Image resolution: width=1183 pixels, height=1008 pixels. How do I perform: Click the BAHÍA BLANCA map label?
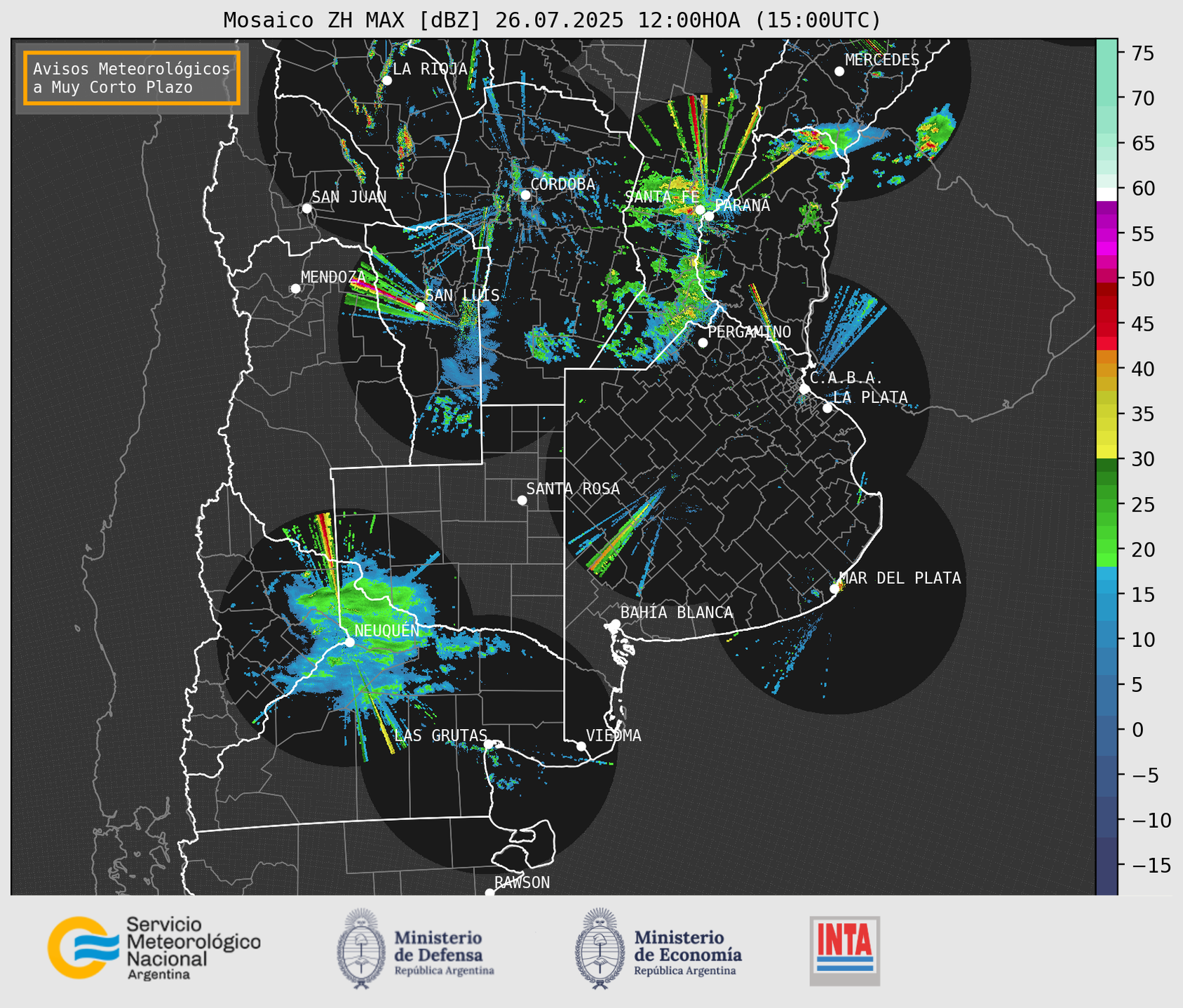(677, 613)
